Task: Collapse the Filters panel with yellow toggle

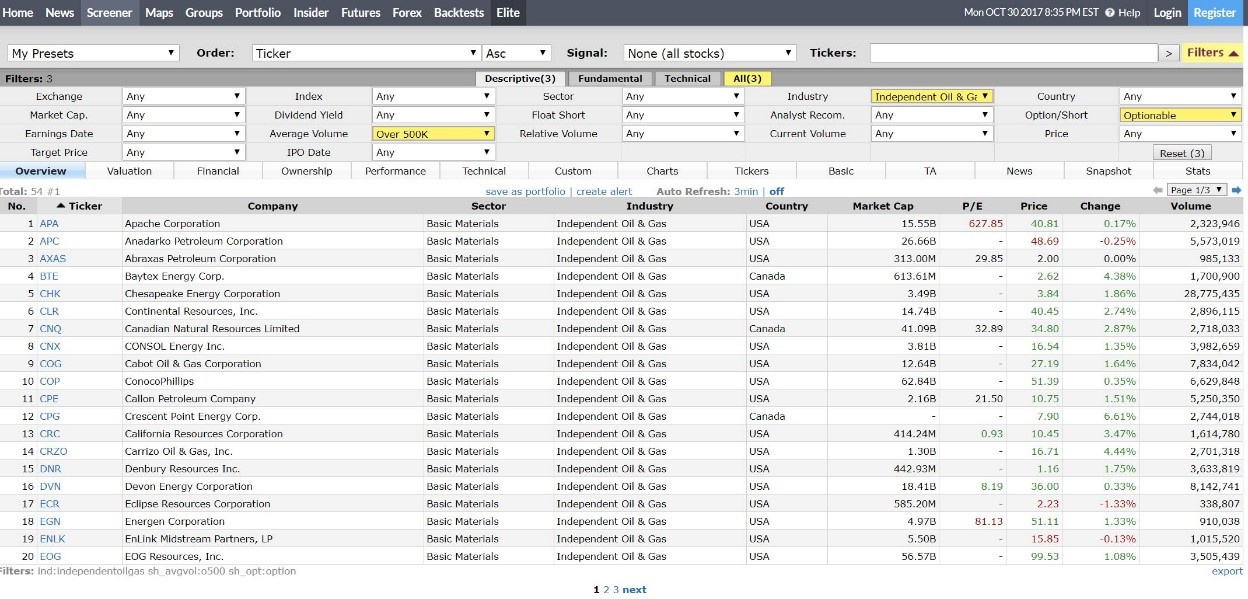Action: point(1212,53)
